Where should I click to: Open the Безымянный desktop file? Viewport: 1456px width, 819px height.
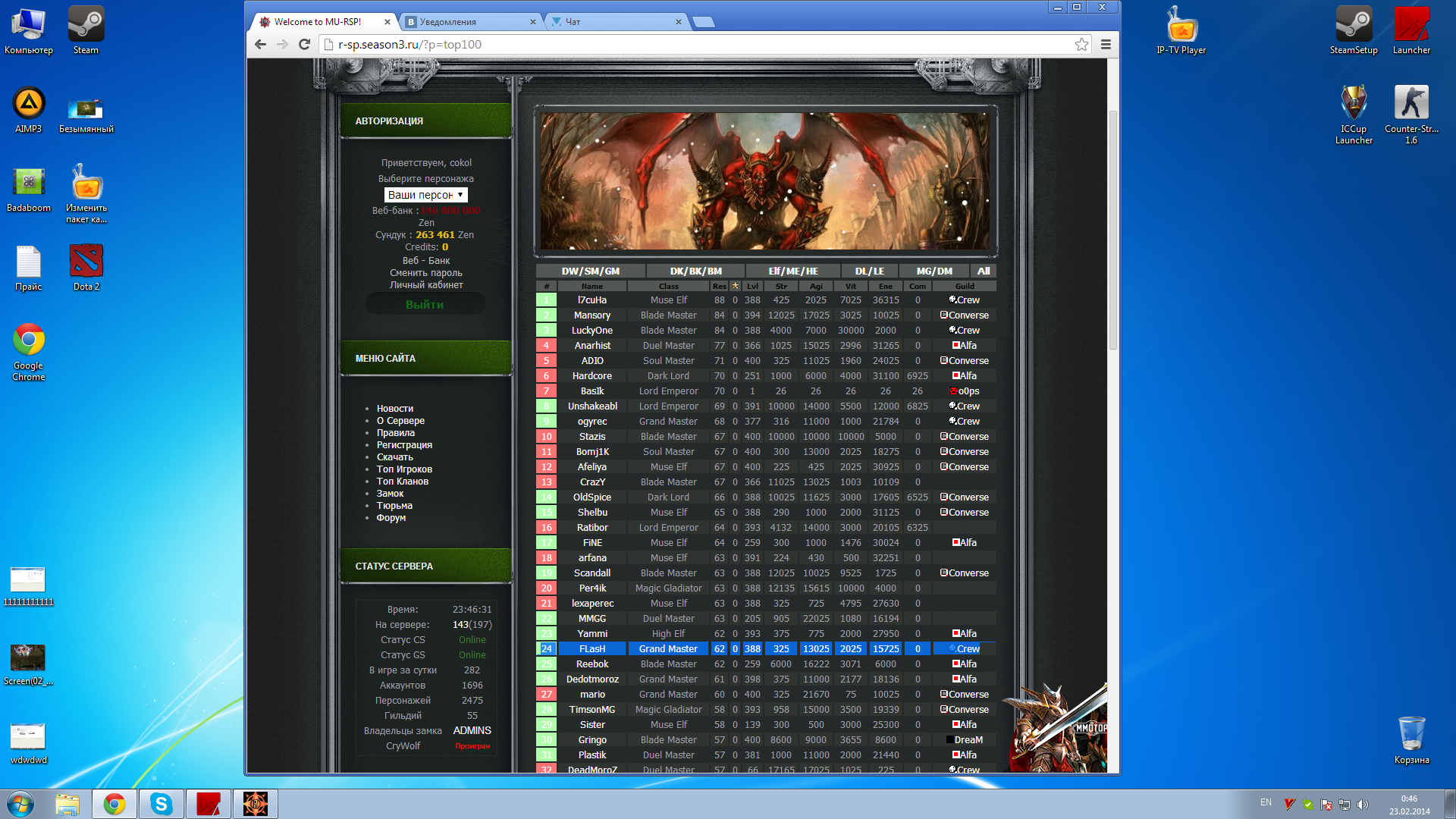tap(86, 116)
